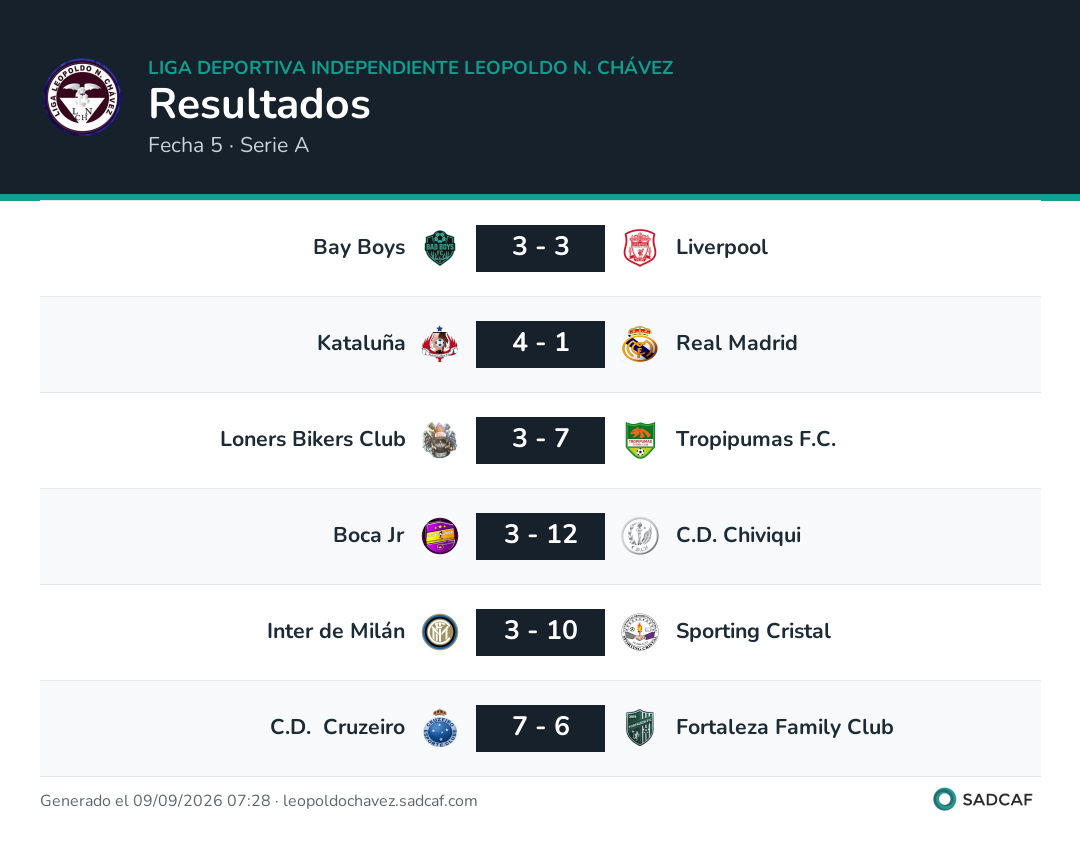Select the Kataluña team crest
Image resolution: width=1080 pixels, height=852 pixels.
(x=439, y=344)
